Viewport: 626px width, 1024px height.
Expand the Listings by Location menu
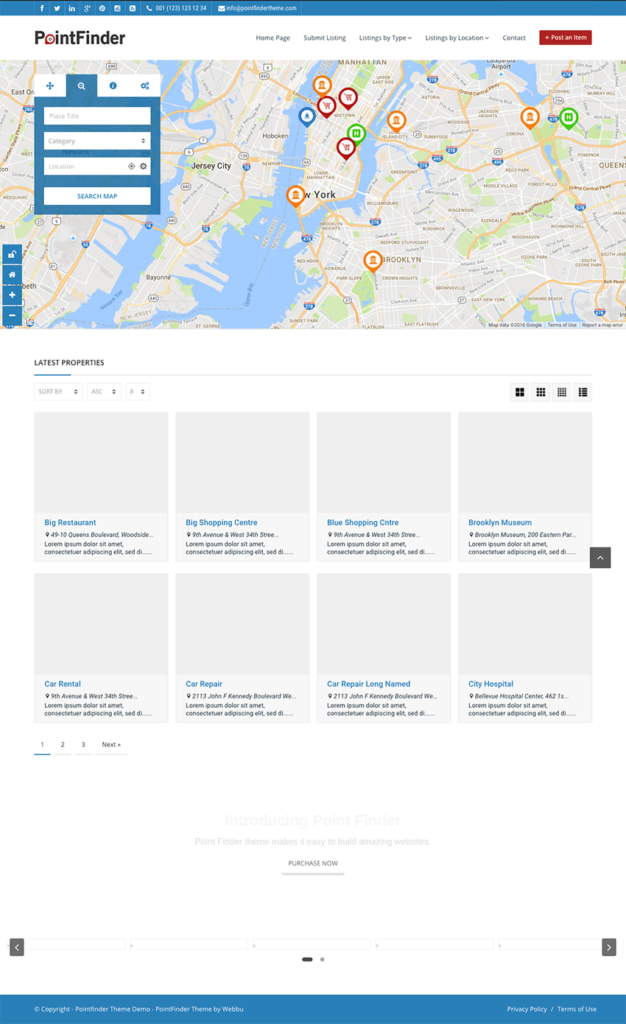pyautogui.click(x=457, y=38)
